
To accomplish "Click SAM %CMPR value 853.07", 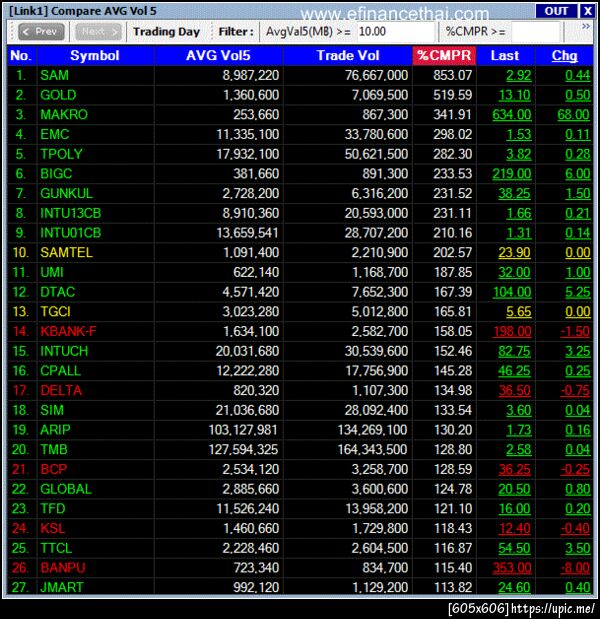I will pos(452,75).
